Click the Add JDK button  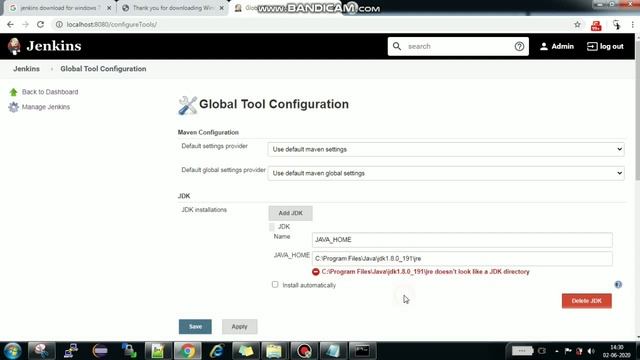(291, 213)
